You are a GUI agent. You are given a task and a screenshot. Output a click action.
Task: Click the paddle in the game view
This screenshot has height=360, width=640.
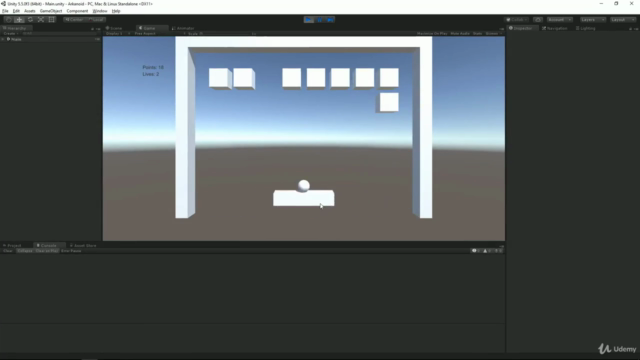coord(304,198)
